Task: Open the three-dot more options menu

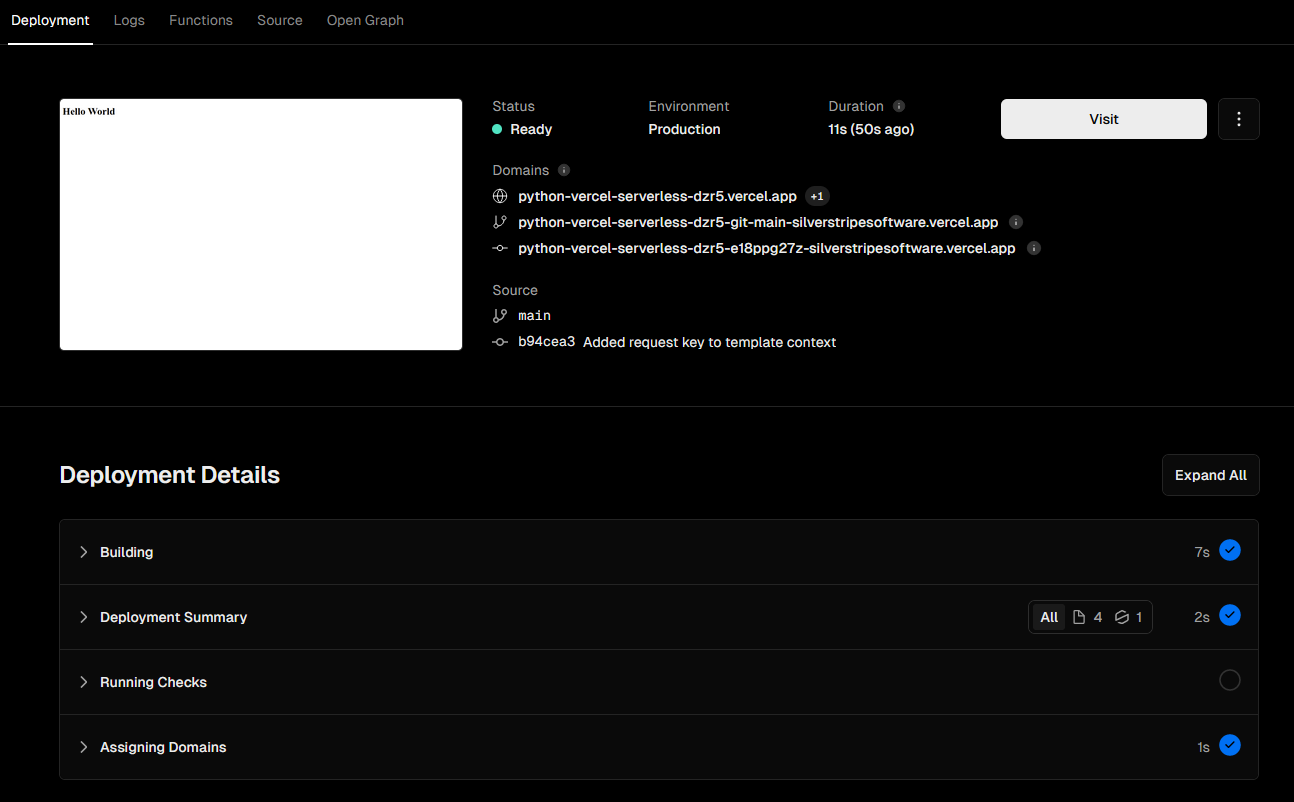Action: click(x=1239, y=119)
